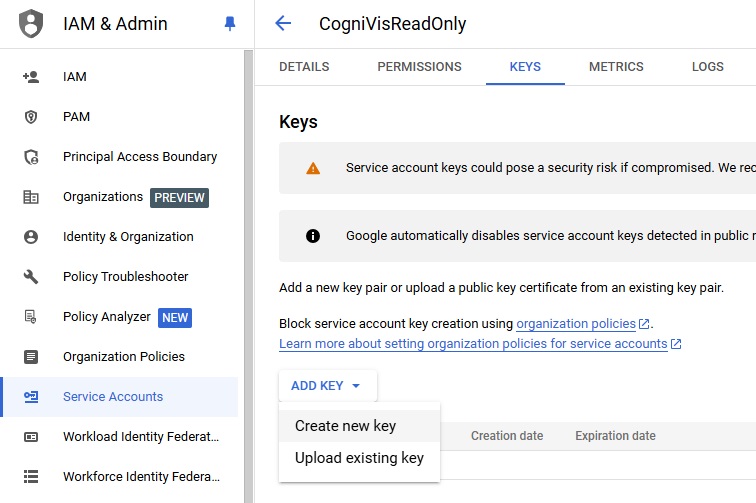Switch to the DETAILS tab

pyautogui.click(x=304, y=67)
